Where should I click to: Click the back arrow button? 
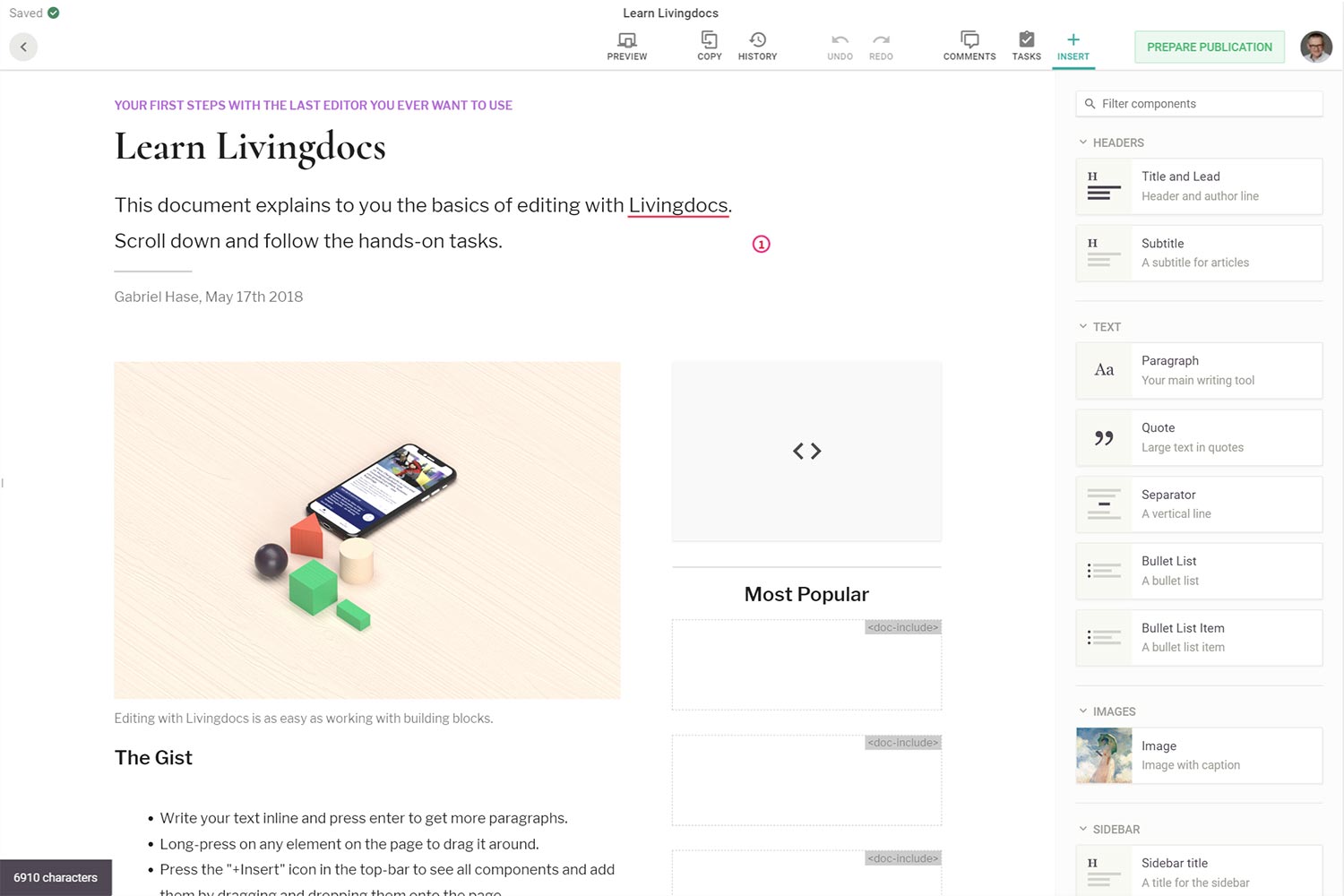click(23, 47)
